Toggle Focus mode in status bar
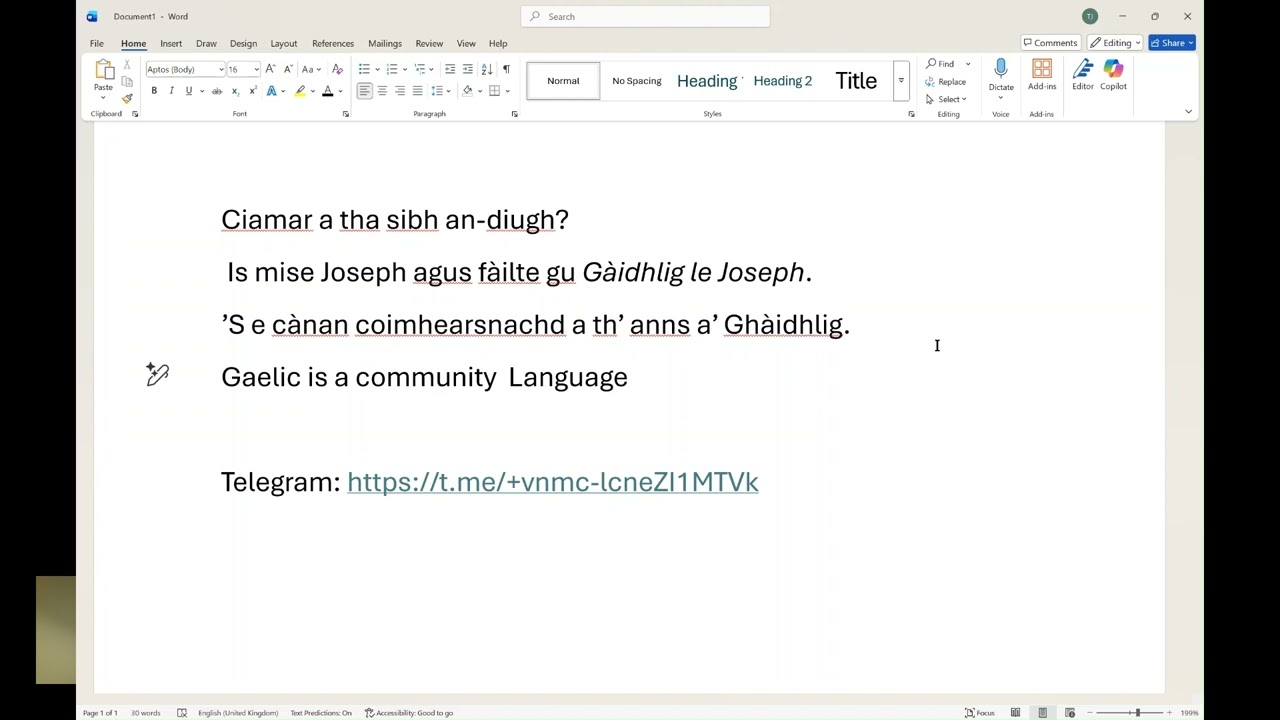The height and width of the screenshot is (720, 1280). point(980,713)
